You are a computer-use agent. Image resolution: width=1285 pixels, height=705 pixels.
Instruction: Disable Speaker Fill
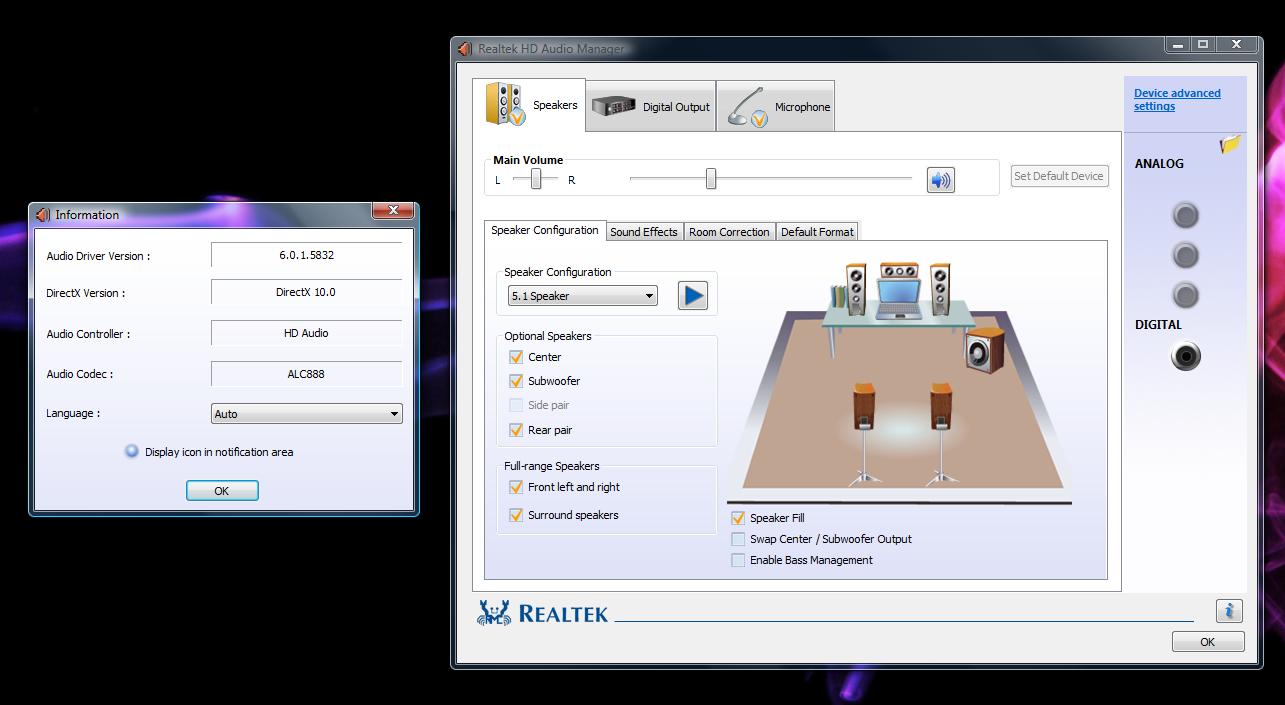738,518
